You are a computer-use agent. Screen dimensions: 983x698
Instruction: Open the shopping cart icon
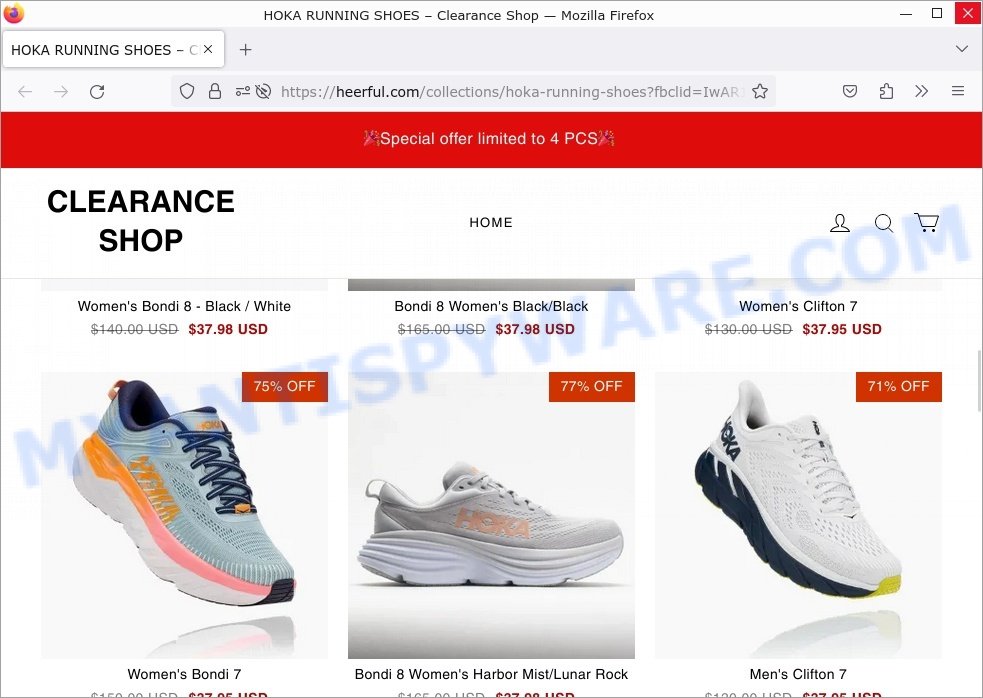926,222
